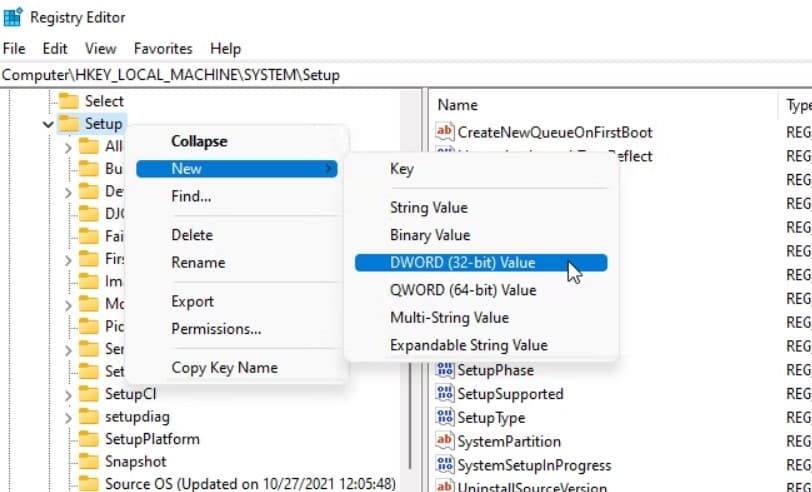Select the SetupPlatform folder
The image size is (812, 492).
click(152, 439)
